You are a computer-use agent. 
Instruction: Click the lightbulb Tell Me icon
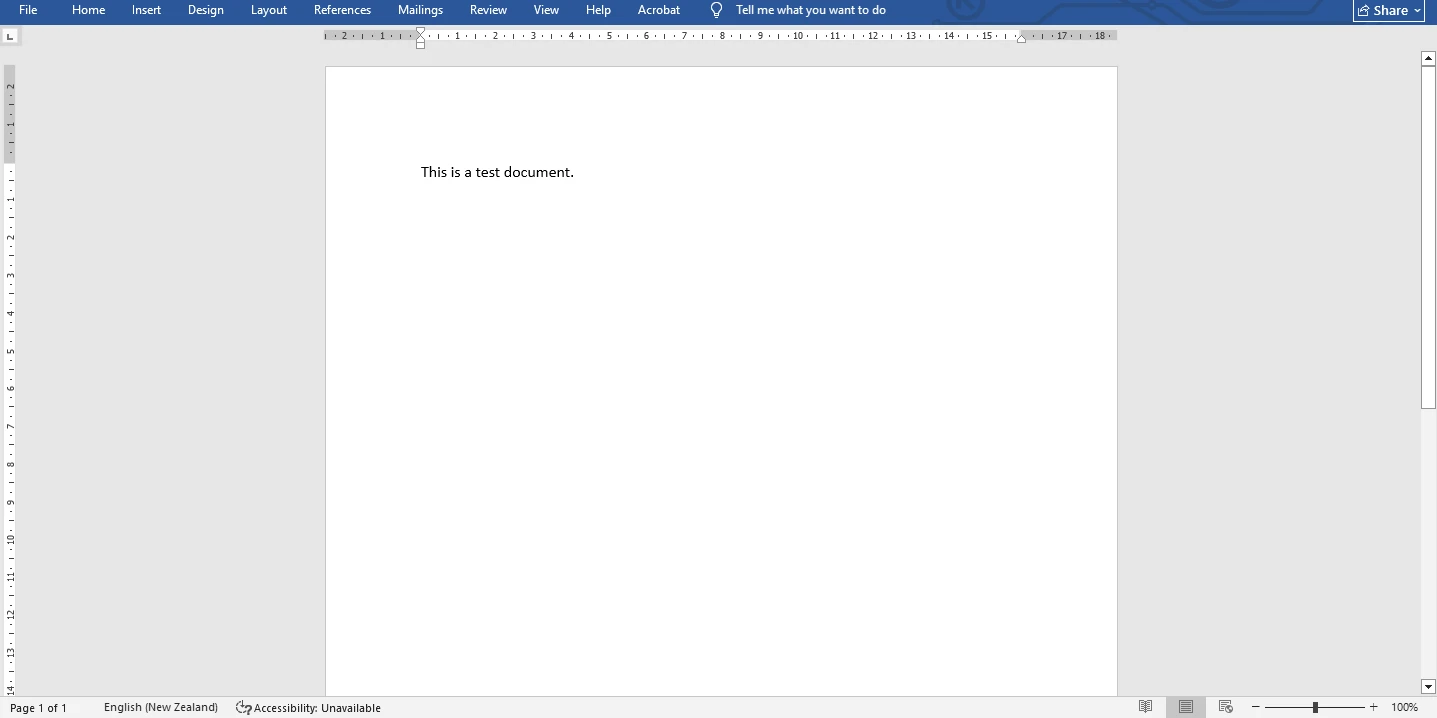click(x=716, y=10)
